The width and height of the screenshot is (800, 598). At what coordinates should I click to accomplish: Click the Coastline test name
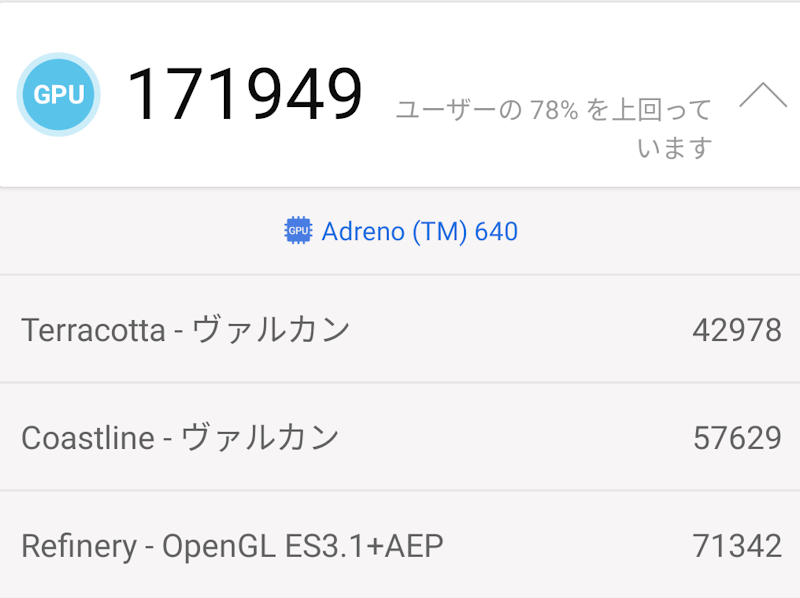coord(88,437)
